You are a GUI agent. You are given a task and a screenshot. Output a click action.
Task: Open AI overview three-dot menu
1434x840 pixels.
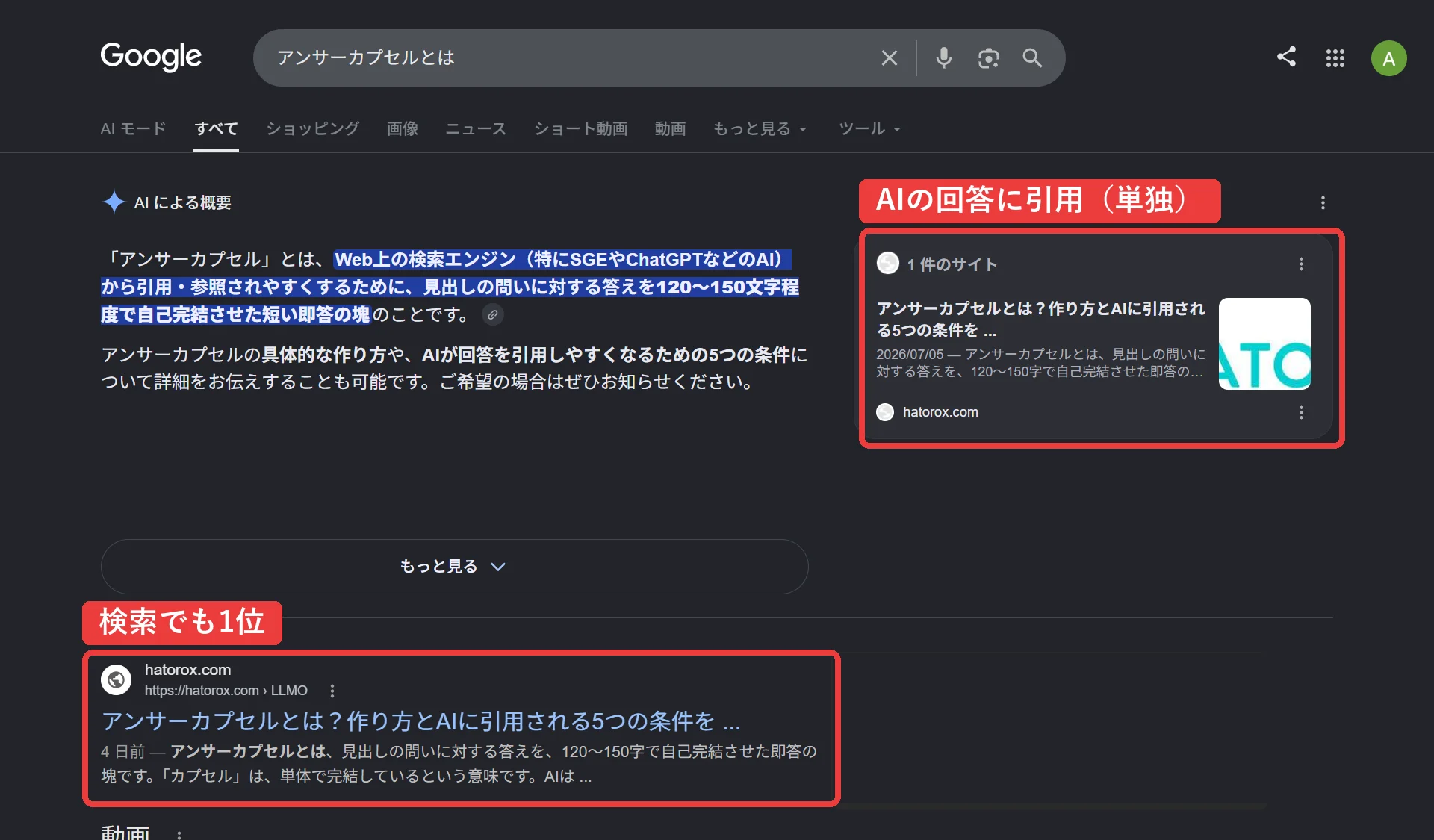point(1323,203)
